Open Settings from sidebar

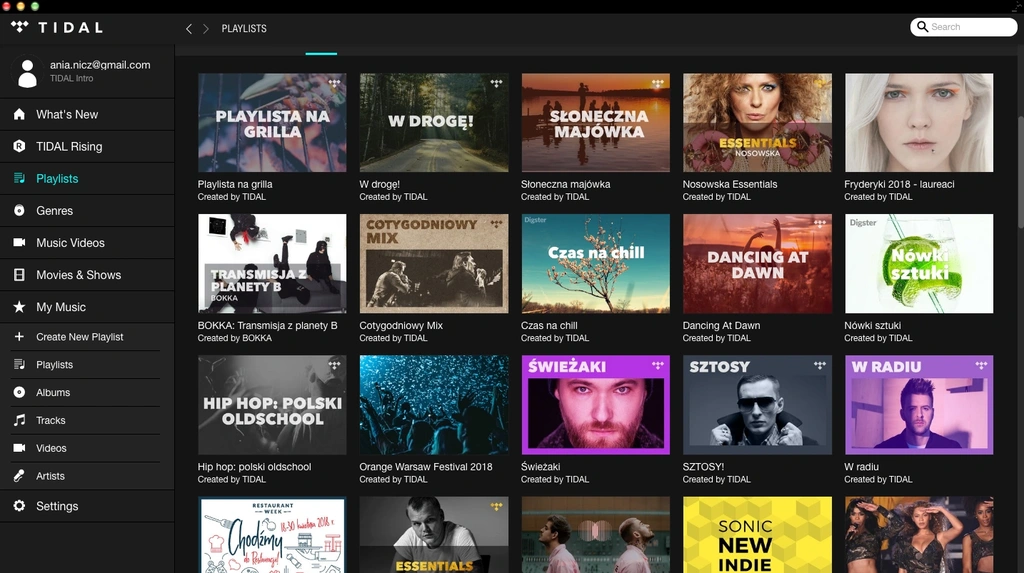(x=88, y=506)
